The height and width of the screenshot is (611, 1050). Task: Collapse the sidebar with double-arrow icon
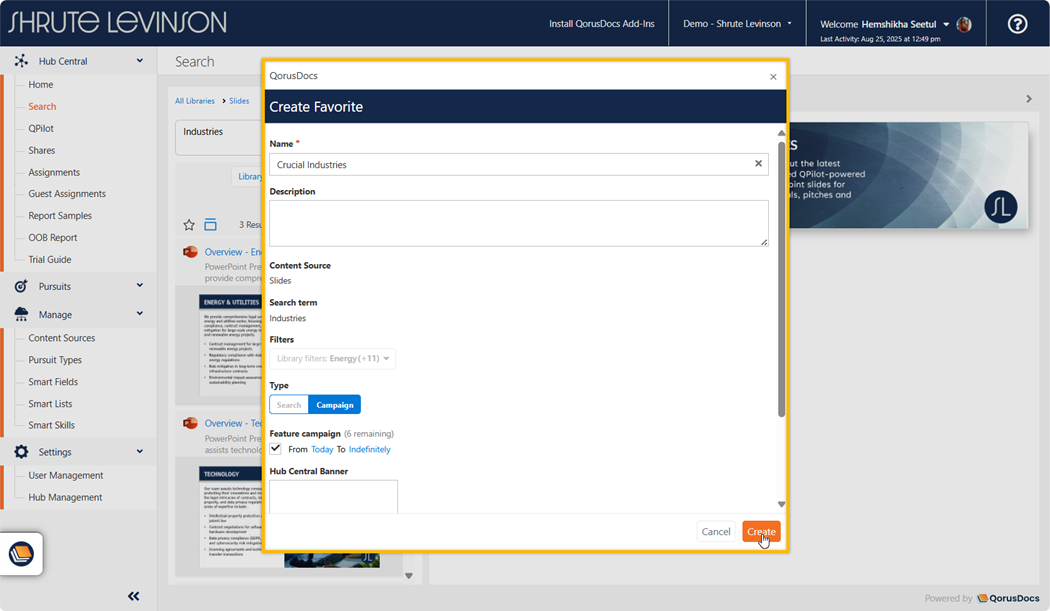coord(133,596)
